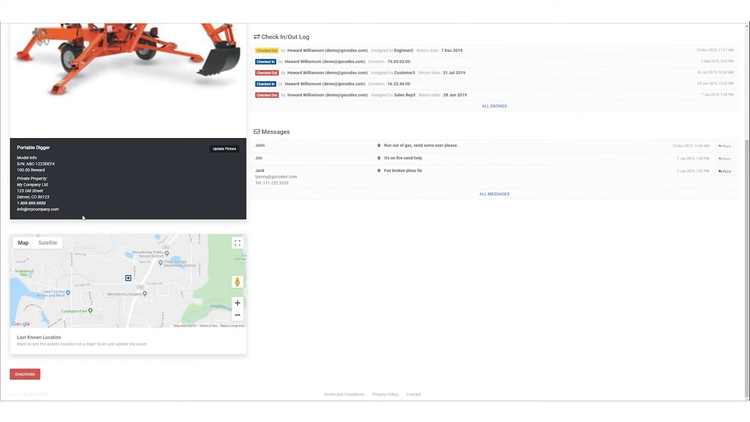Click Minnetonka Heights marker on map
The height and width of the screenshot is (422, 750).
point(145,293)
